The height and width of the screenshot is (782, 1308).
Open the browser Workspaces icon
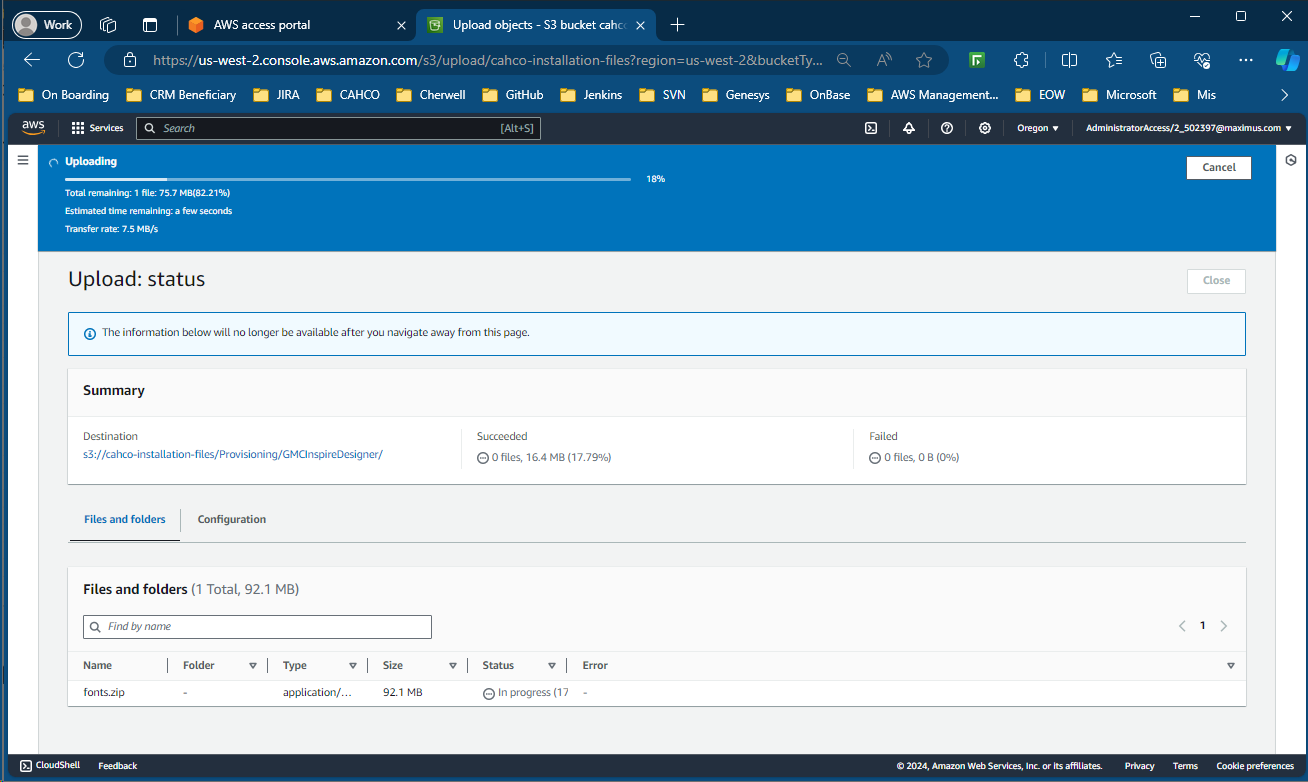click(x=109, y=25)
